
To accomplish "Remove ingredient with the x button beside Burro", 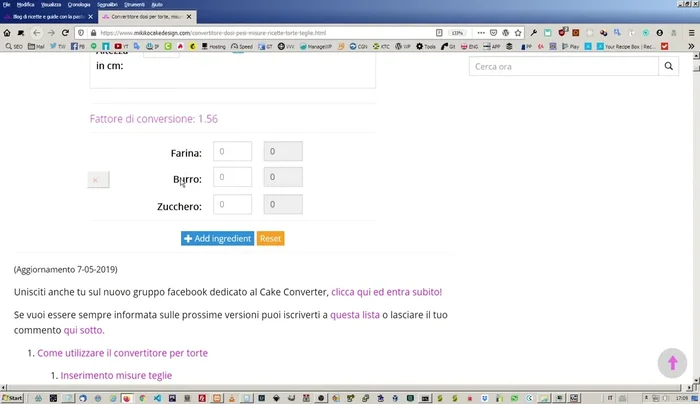I will point(96,180).
